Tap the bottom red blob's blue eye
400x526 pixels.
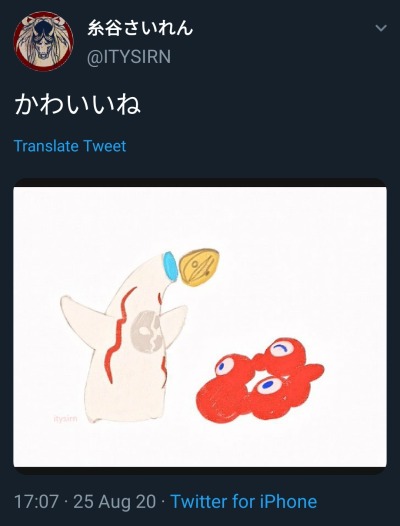click(269, 384)
